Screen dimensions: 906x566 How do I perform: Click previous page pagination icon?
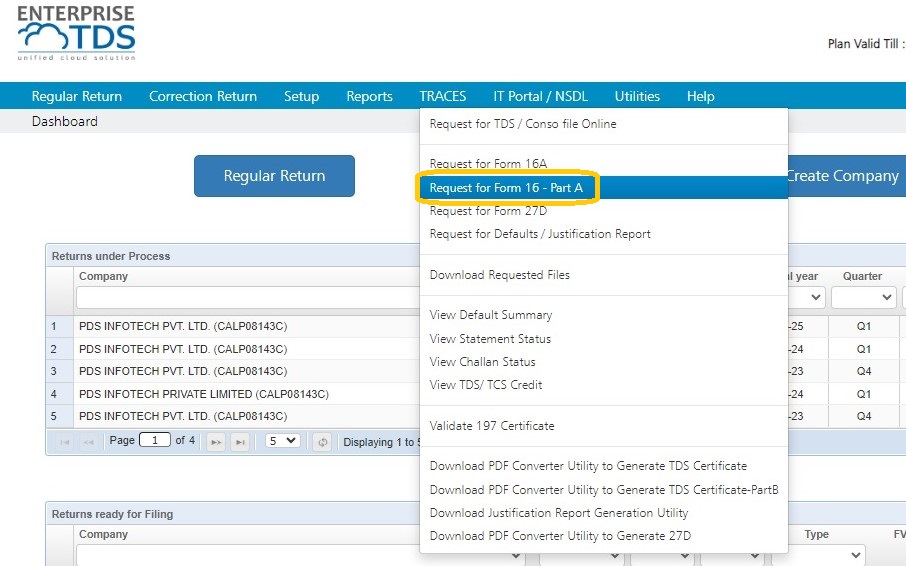88,442
